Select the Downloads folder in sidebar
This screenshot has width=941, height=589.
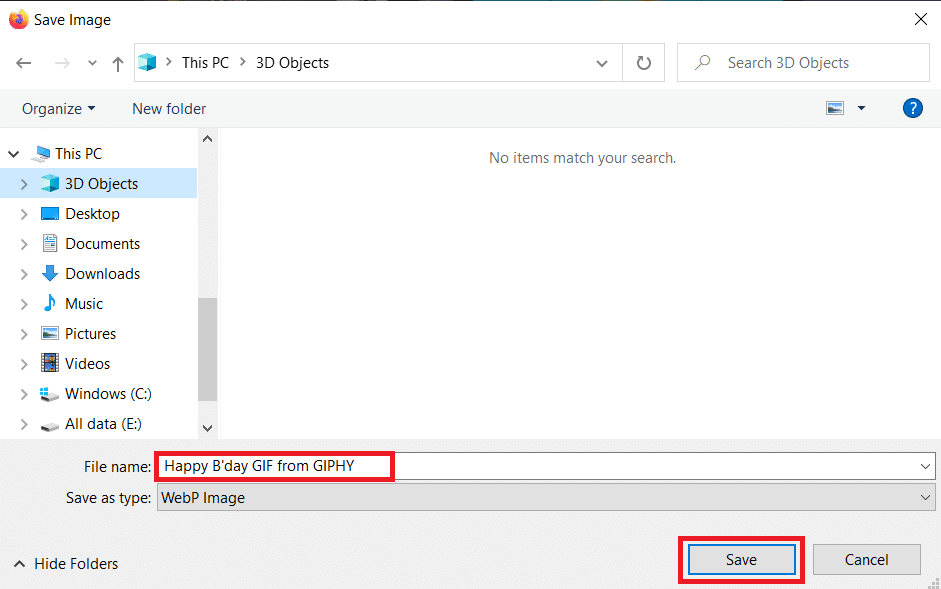(x=102, y=274)
